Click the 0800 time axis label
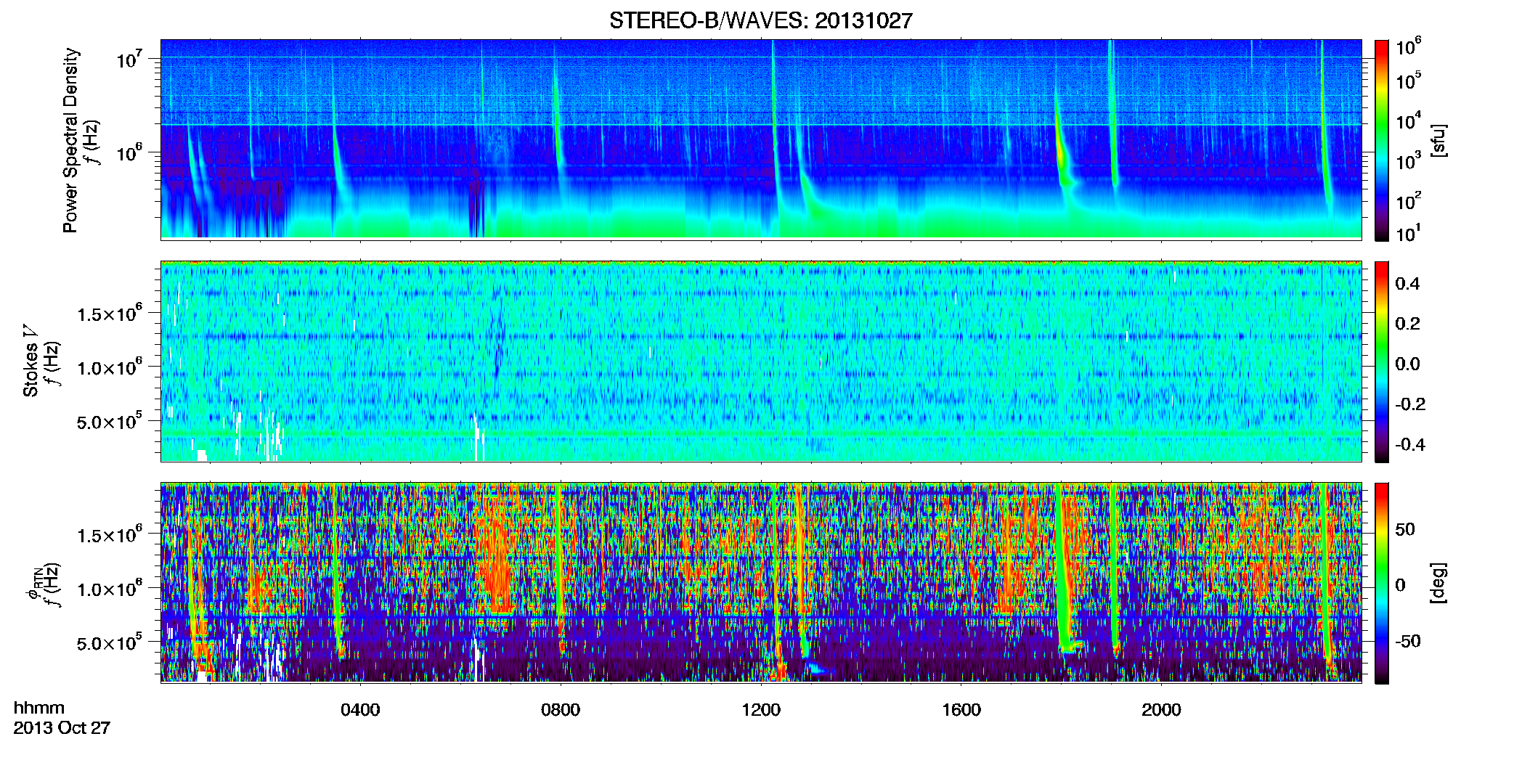 point(561,710)
